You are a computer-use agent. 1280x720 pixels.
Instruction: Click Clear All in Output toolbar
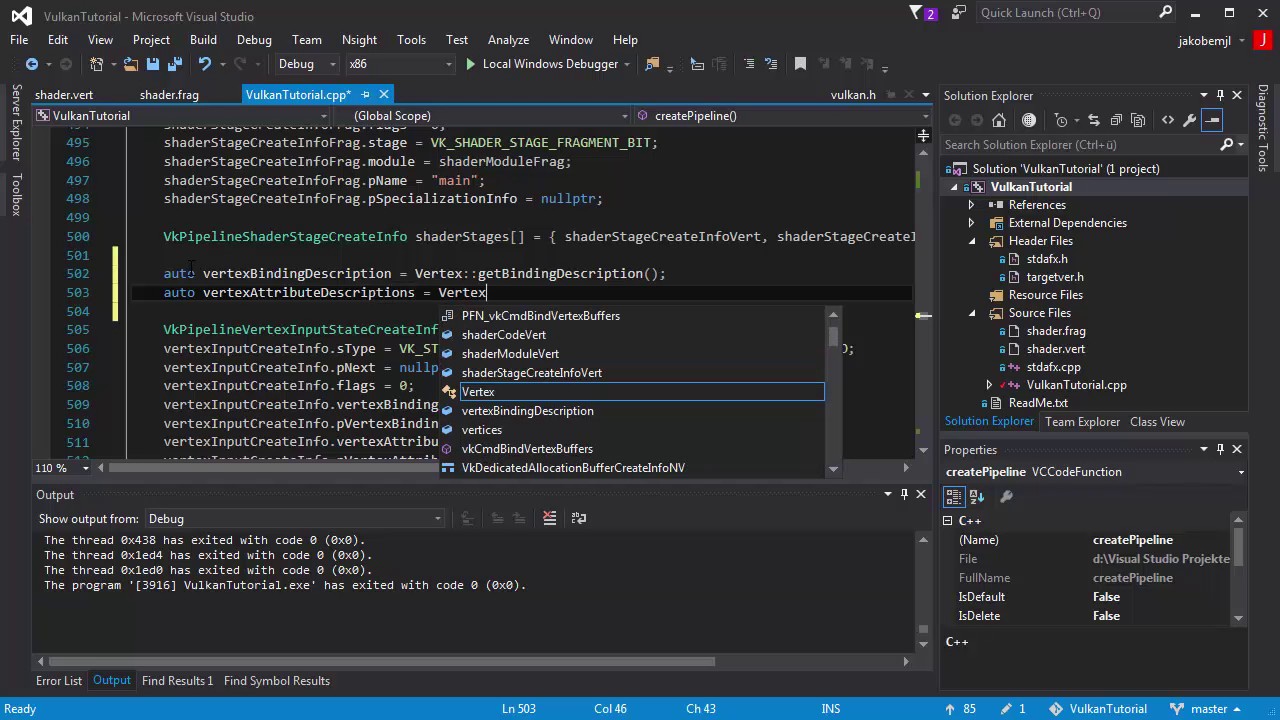[549, 518]
